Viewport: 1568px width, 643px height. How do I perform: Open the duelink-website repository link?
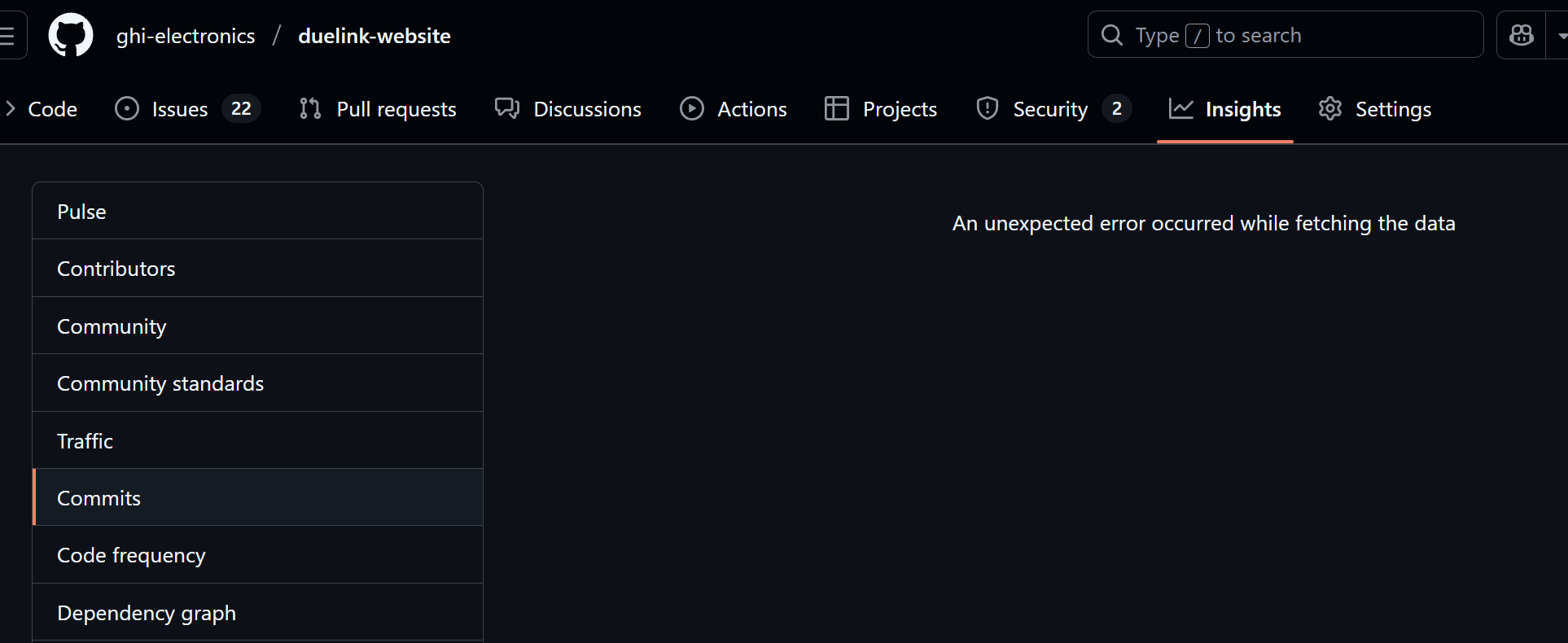(374, 36)
